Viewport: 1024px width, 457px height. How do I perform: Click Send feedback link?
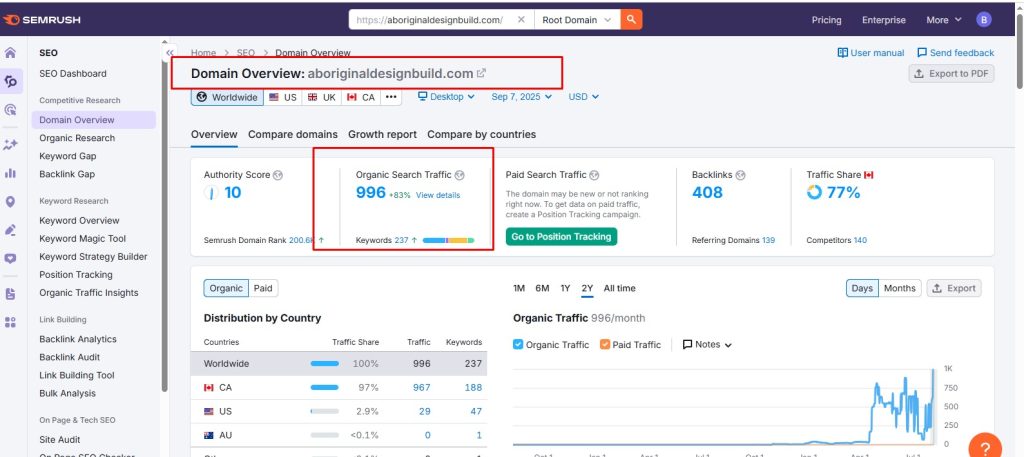pos(955,53)
